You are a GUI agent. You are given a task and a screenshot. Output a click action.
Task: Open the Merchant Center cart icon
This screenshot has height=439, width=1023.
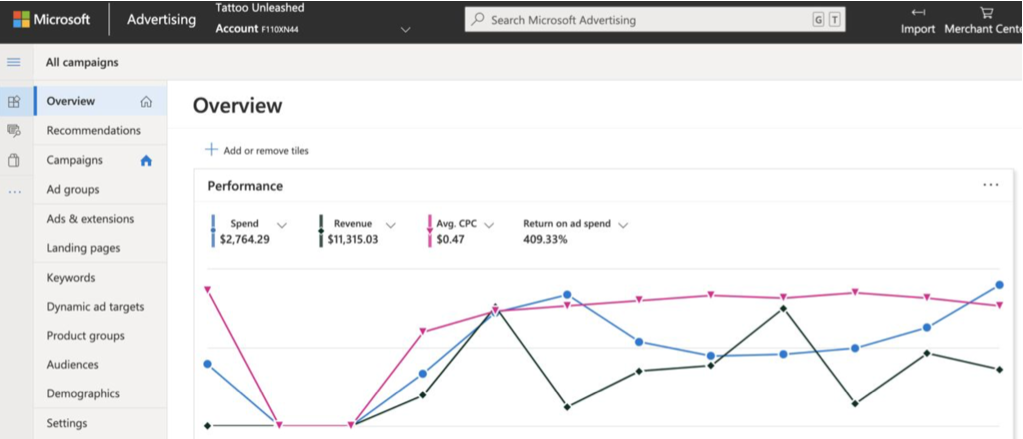(986, 12)
